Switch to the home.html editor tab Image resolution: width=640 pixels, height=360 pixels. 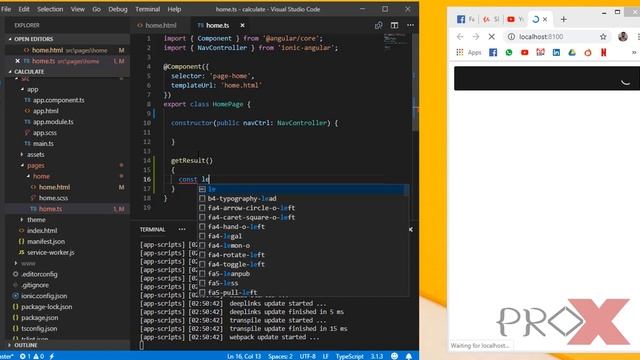point(161,25)
